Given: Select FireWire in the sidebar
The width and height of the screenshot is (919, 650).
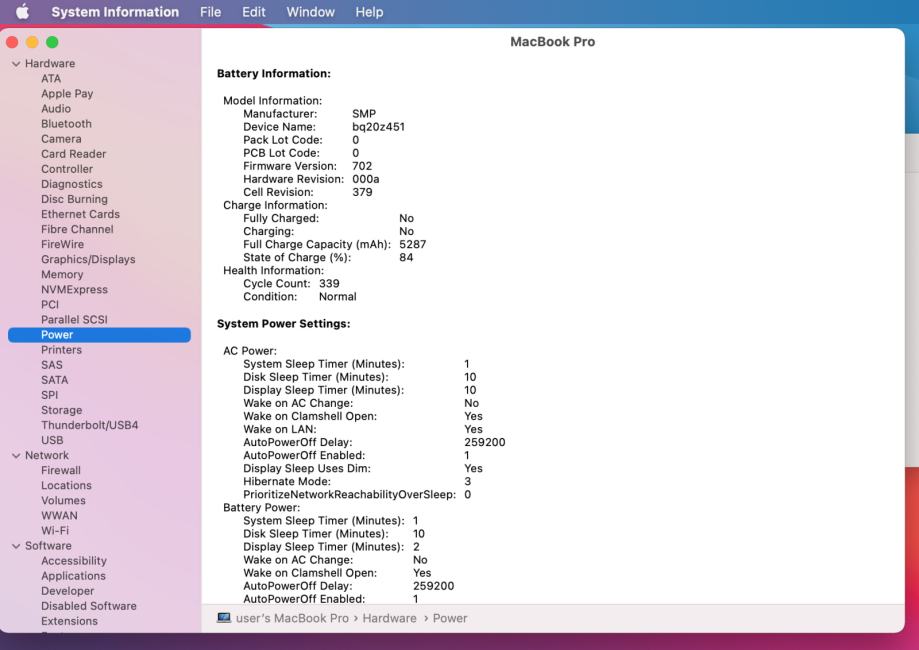Looking at the screenshot, I should (x=62, y=244).
